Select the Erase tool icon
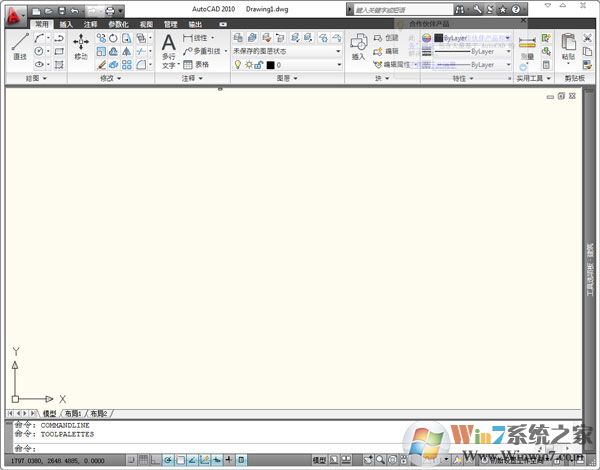The image size is (600, 470). 101,65
